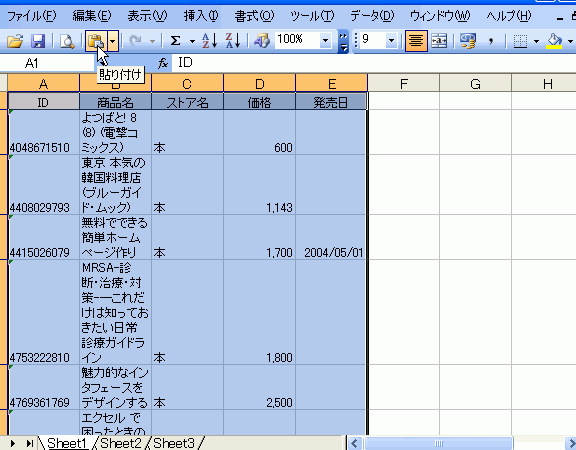576x450 pixels.
Task: Click the next sheet navigation arrow
Action: [x=13, y=443]
